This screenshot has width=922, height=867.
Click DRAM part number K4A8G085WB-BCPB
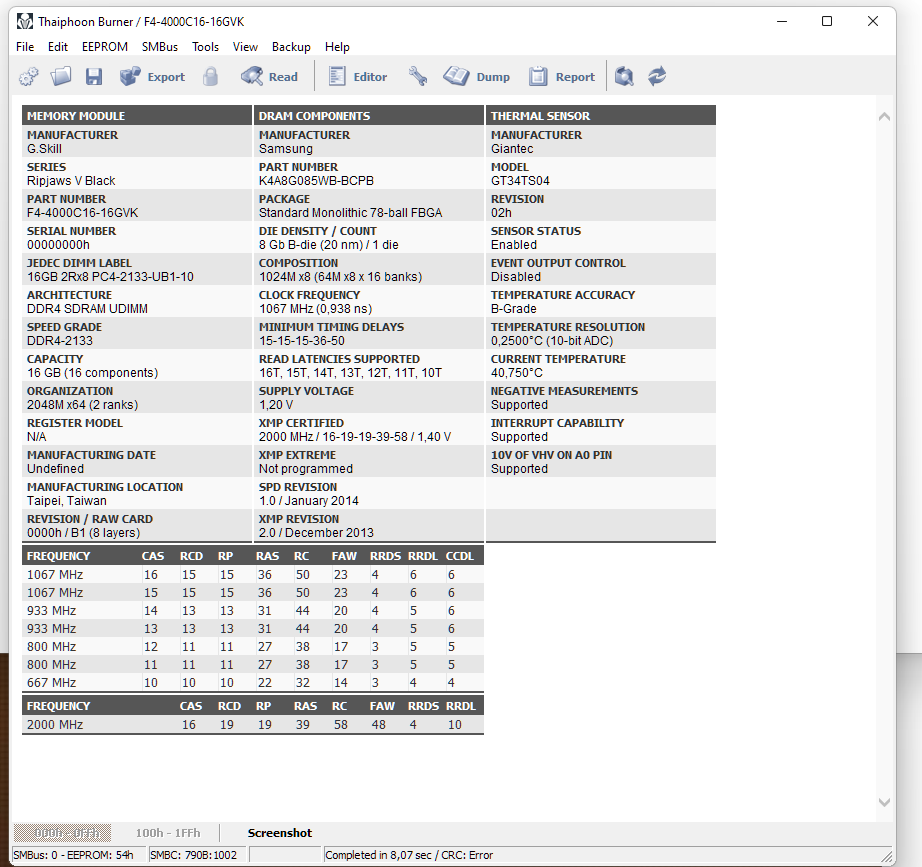[316, 181]
